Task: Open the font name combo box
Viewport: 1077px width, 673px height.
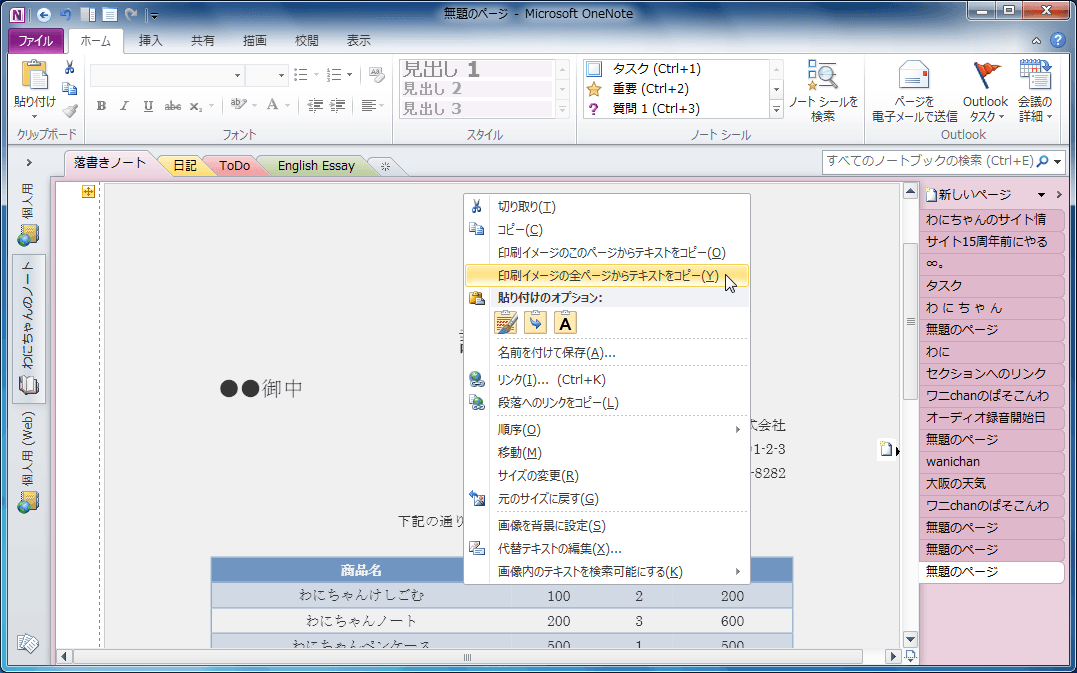Action: (x=167, y=75)
